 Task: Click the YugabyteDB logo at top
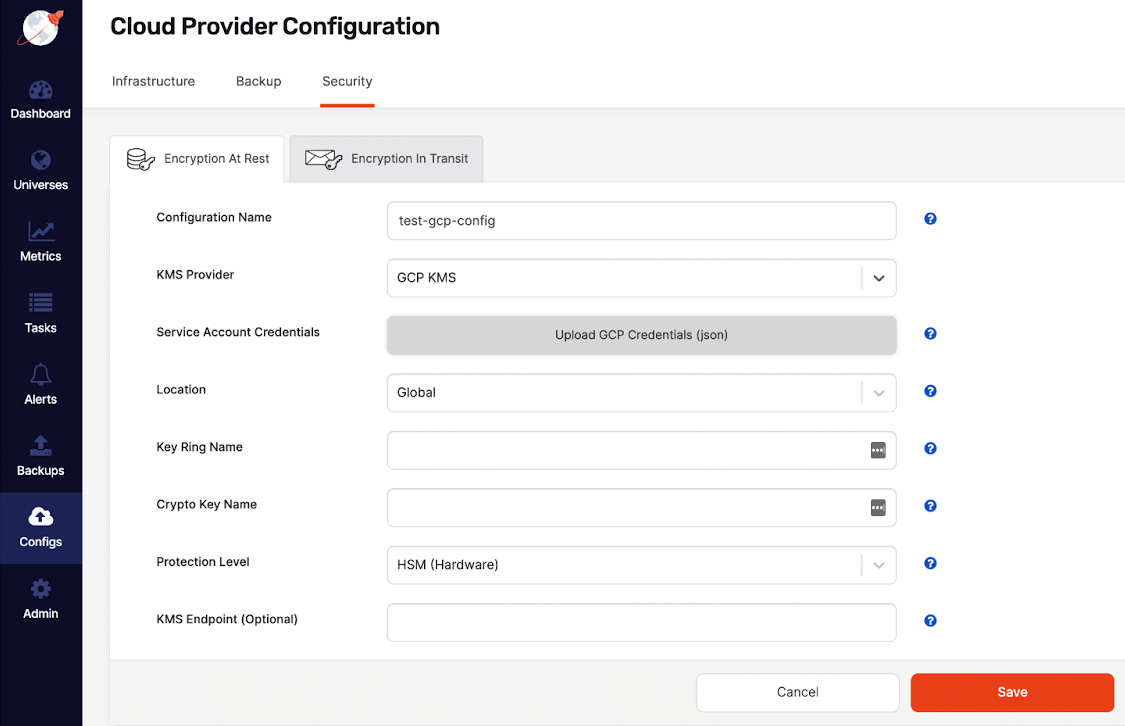pos(41,27)
